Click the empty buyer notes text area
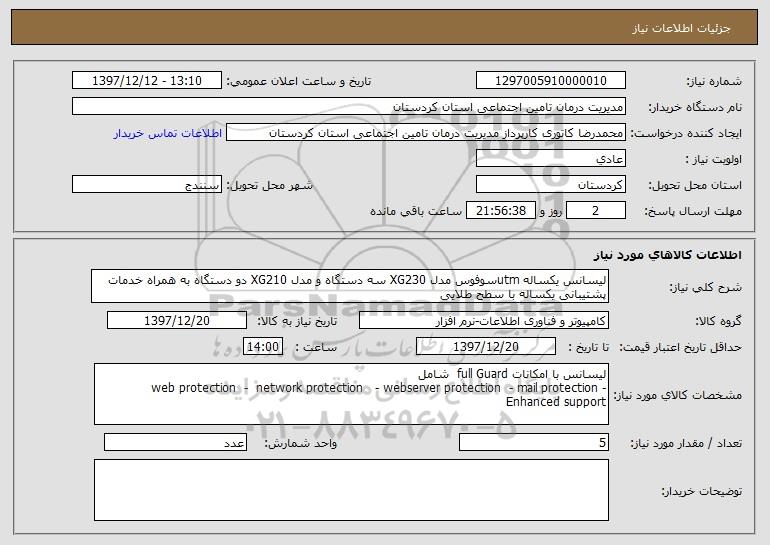Viewport: 770px width, 545px height. tap(351, 490)
